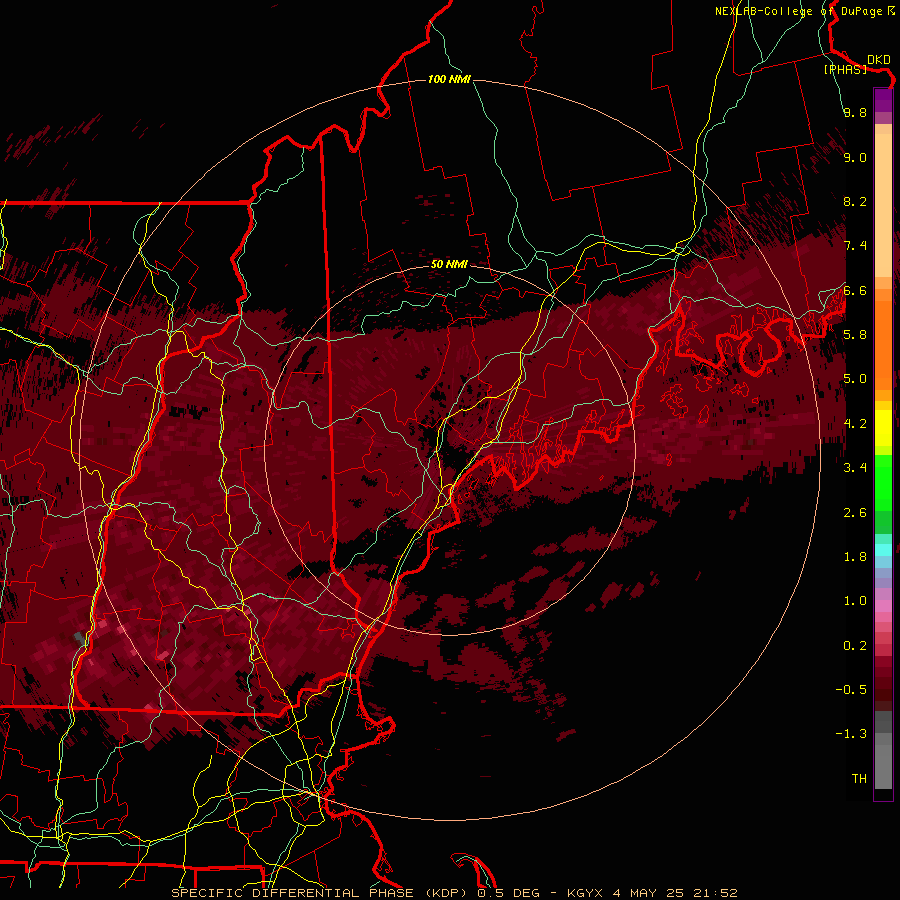Viewport: 900px width, 900px height.
Task: Click the SPECIFIC DIFFERENTIAL PHASE (KDP) caption
Action: pos(321,893)
